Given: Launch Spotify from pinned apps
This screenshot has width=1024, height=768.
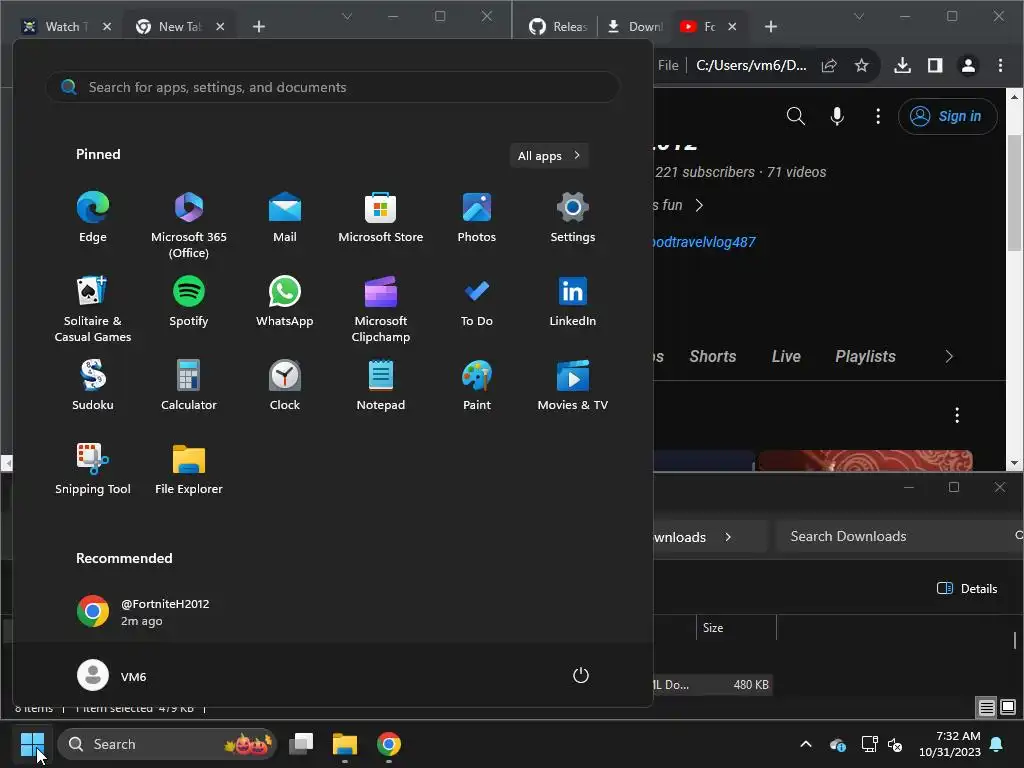Looking at the screenshot, I should (x=189, y=302).
